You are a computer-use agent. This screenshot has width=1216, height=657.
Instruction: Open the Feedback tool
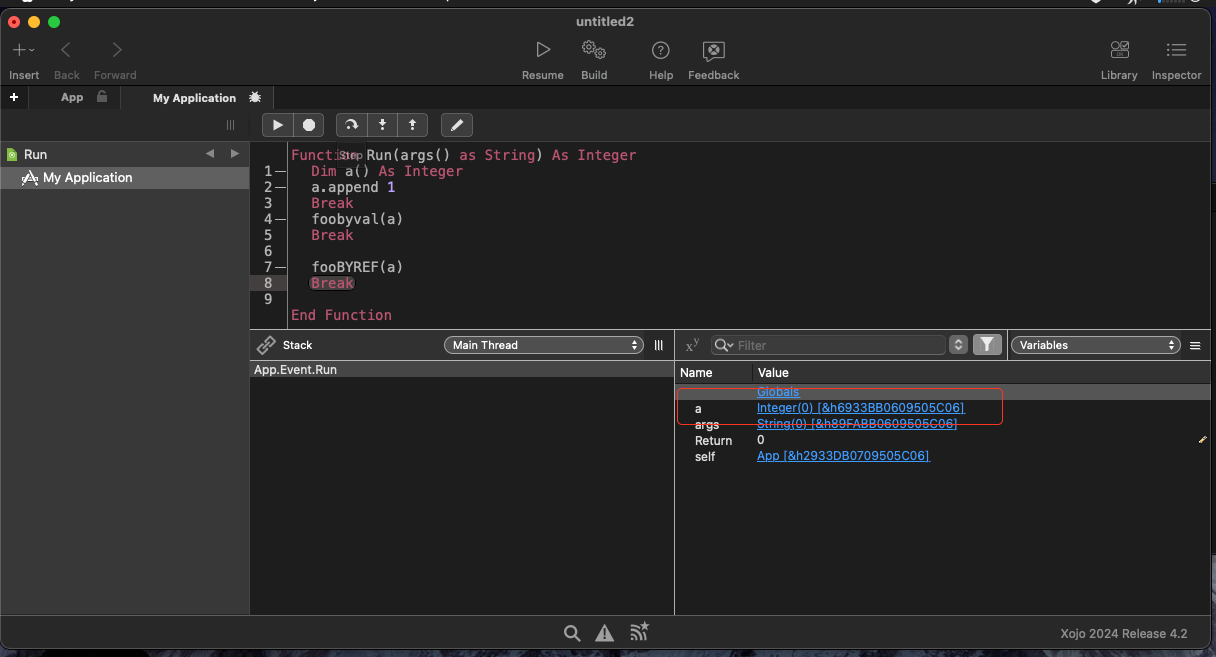(713, 50)
